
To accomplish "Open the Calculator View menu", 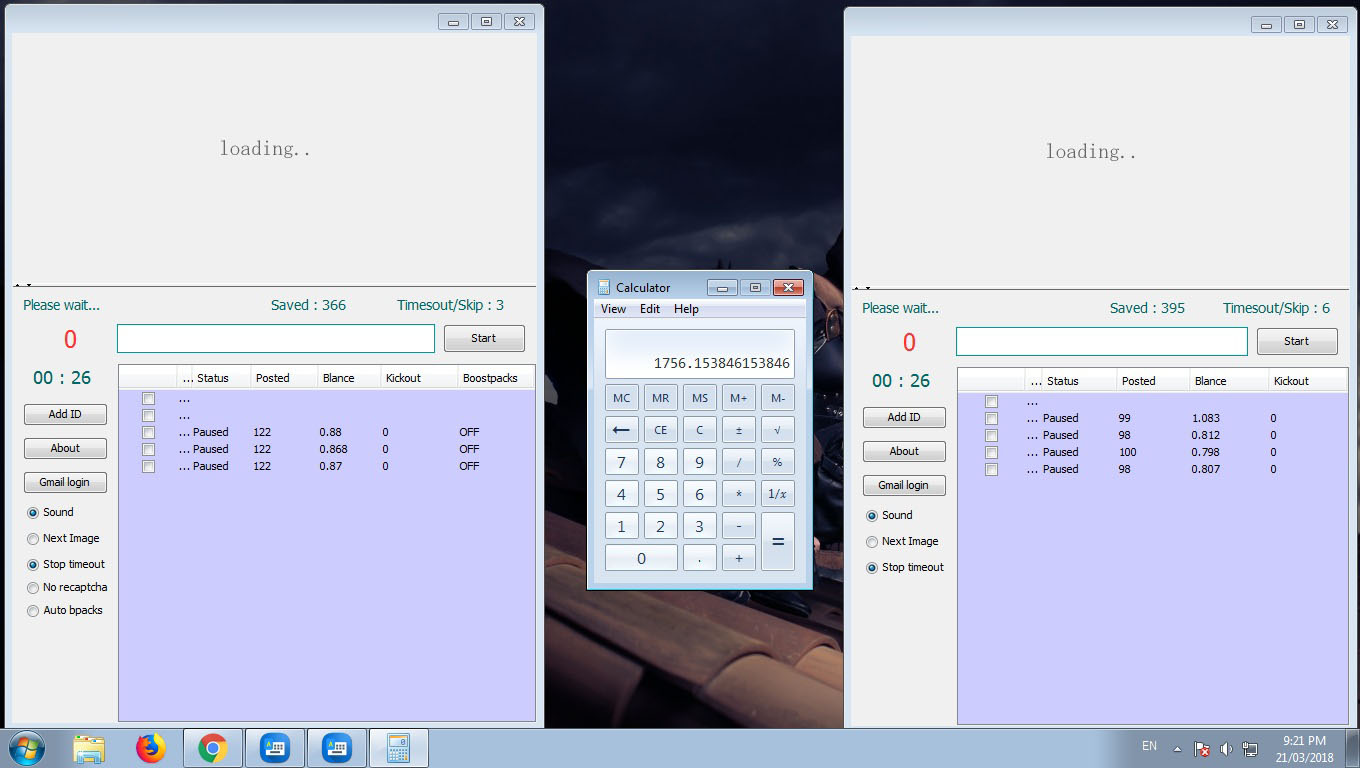I will click(x=613, y=309).
